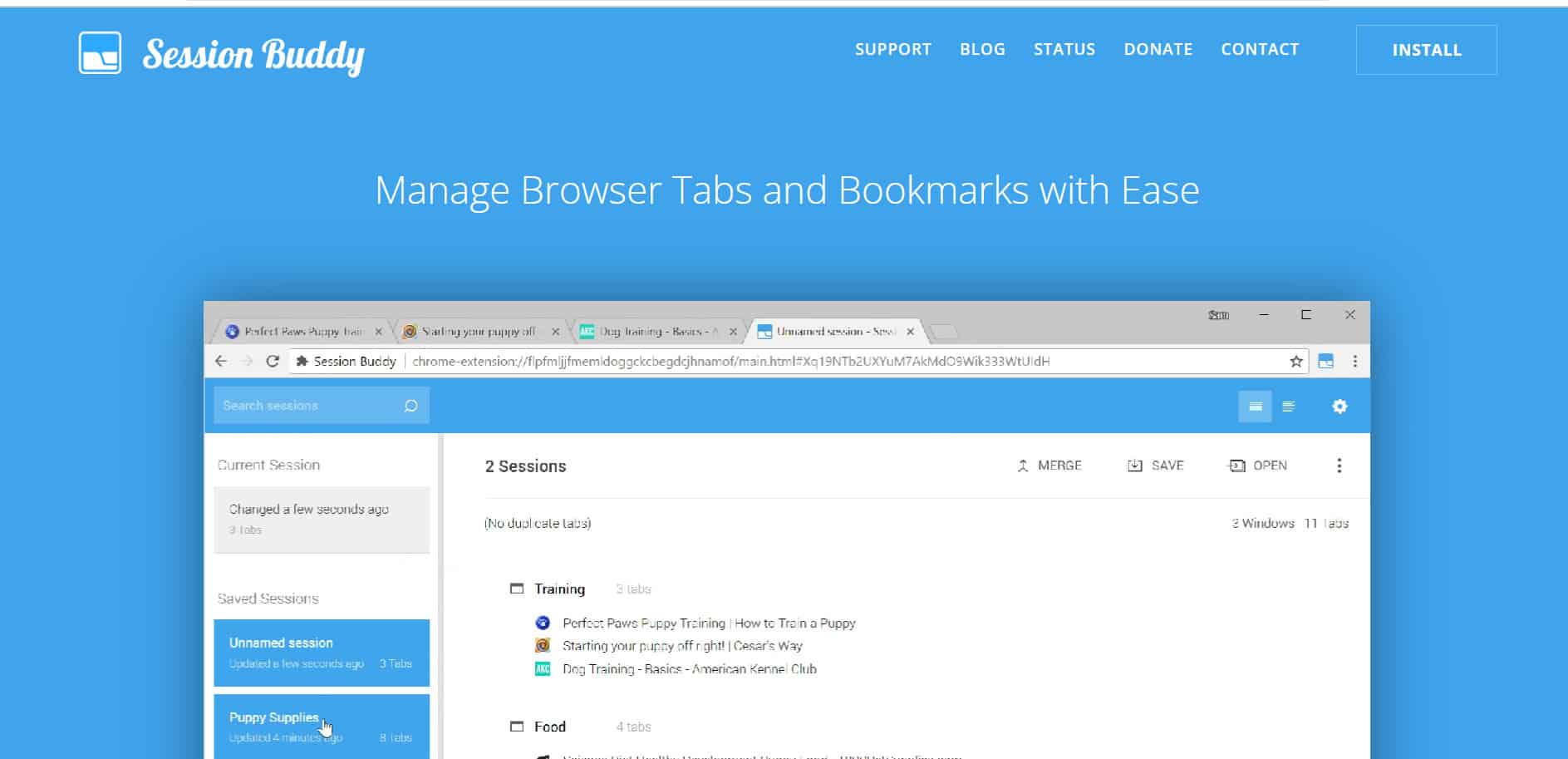Click the '(No duplicate tabs)' text
The height and width of the screenshot is (759, 1568).
point(538,524)
